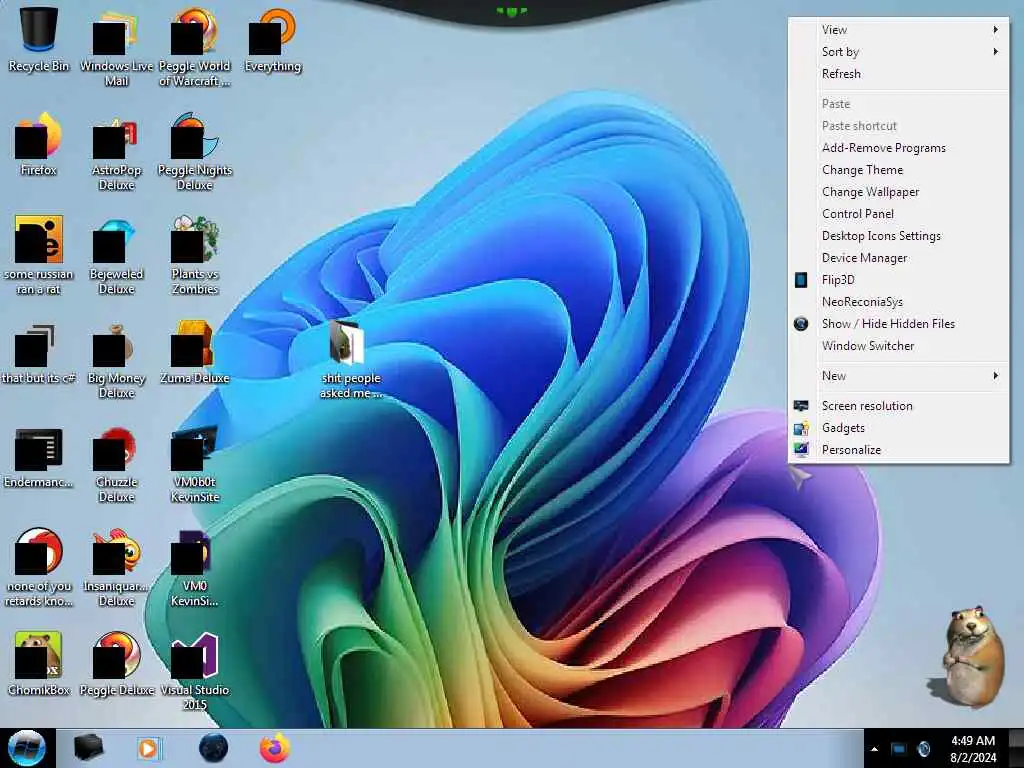The image size is (1024, 768).
Task: Open the Recycle Bin desktop icon
Action: 39,39
